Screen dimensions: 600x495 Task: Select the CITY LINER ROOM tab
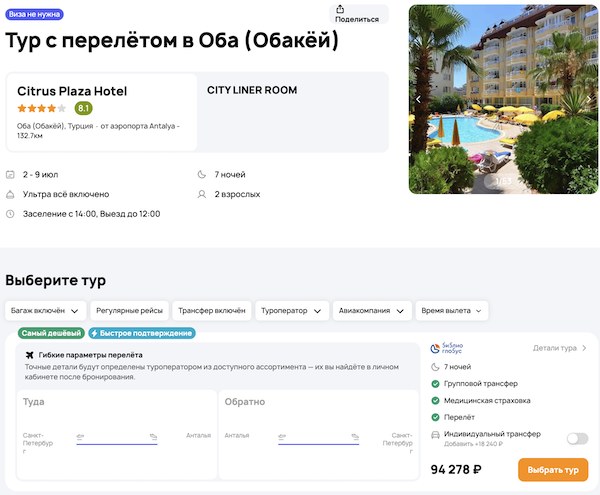click(252, 90)
